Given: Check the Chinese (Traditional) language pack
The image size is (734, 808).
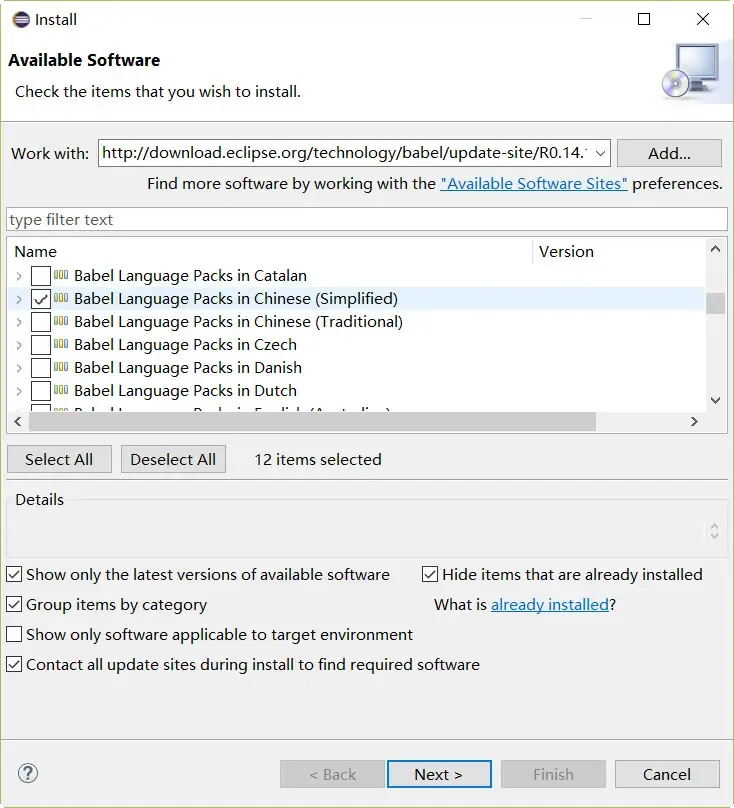Looking at the screenshot, I should (41, 322).
